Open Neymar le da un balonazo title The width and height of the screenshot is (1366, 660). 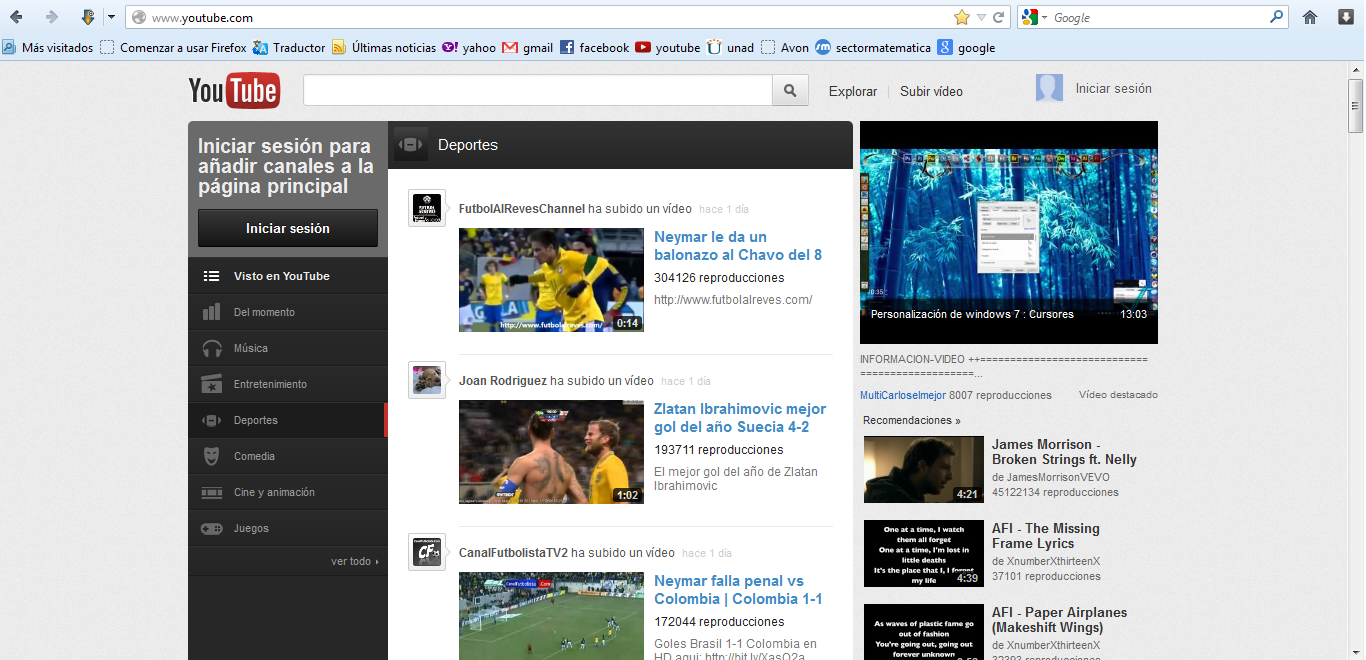738,246
